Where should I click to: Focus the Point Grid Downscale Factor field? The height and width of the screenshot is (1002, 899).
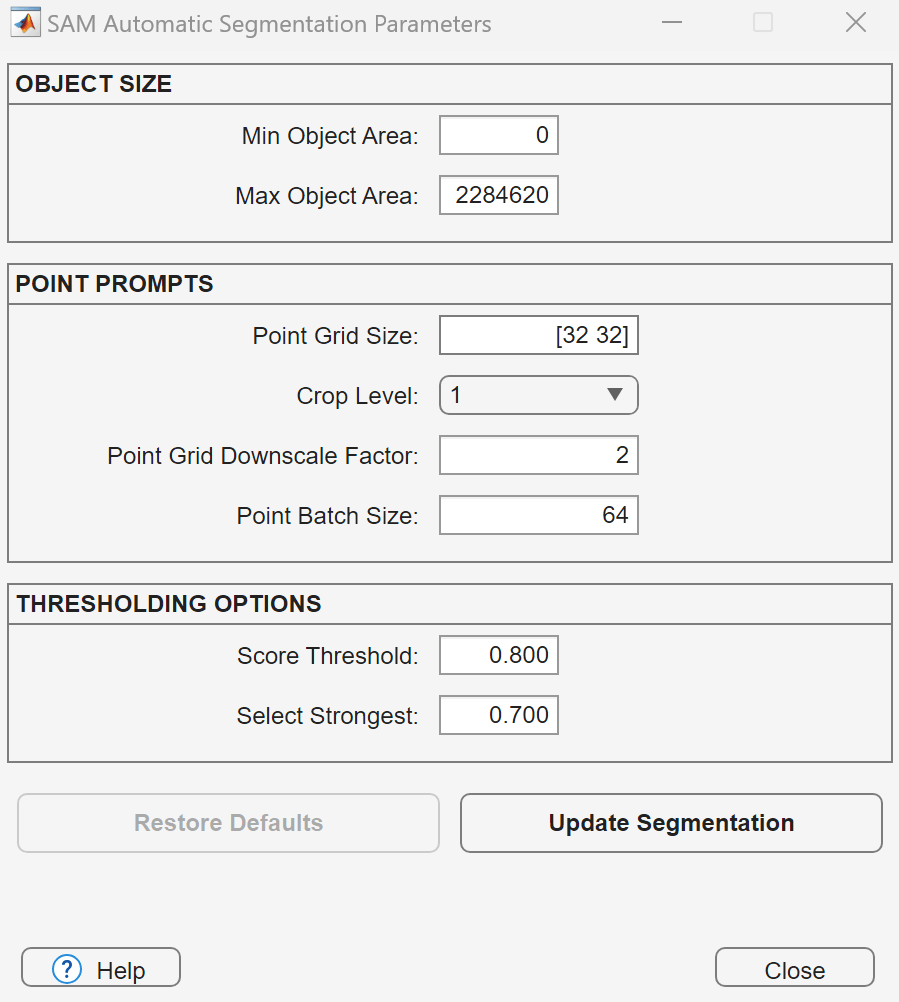(538, 456)
